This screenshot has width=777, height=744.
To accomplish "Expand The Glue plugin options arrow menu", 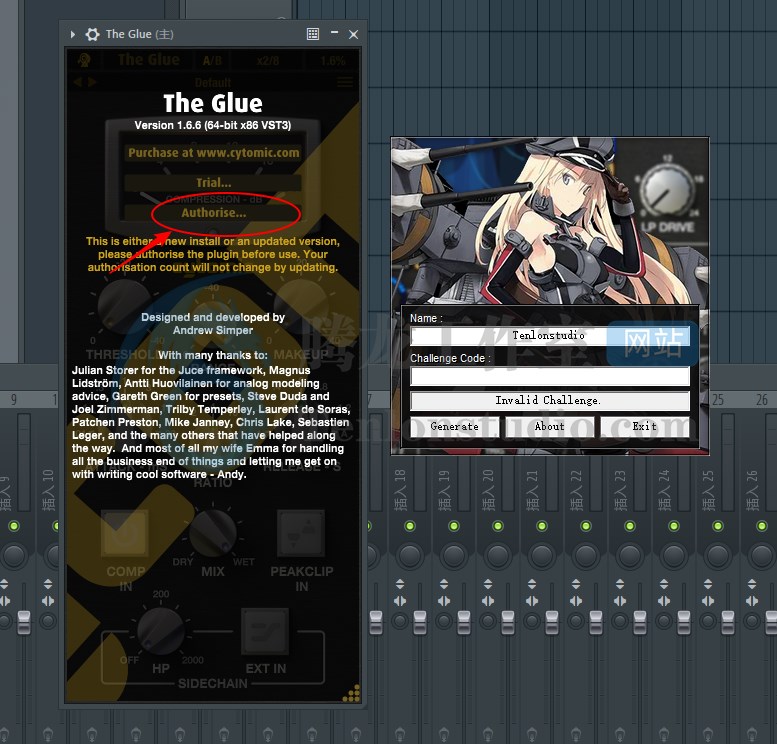I will point(73,34).
